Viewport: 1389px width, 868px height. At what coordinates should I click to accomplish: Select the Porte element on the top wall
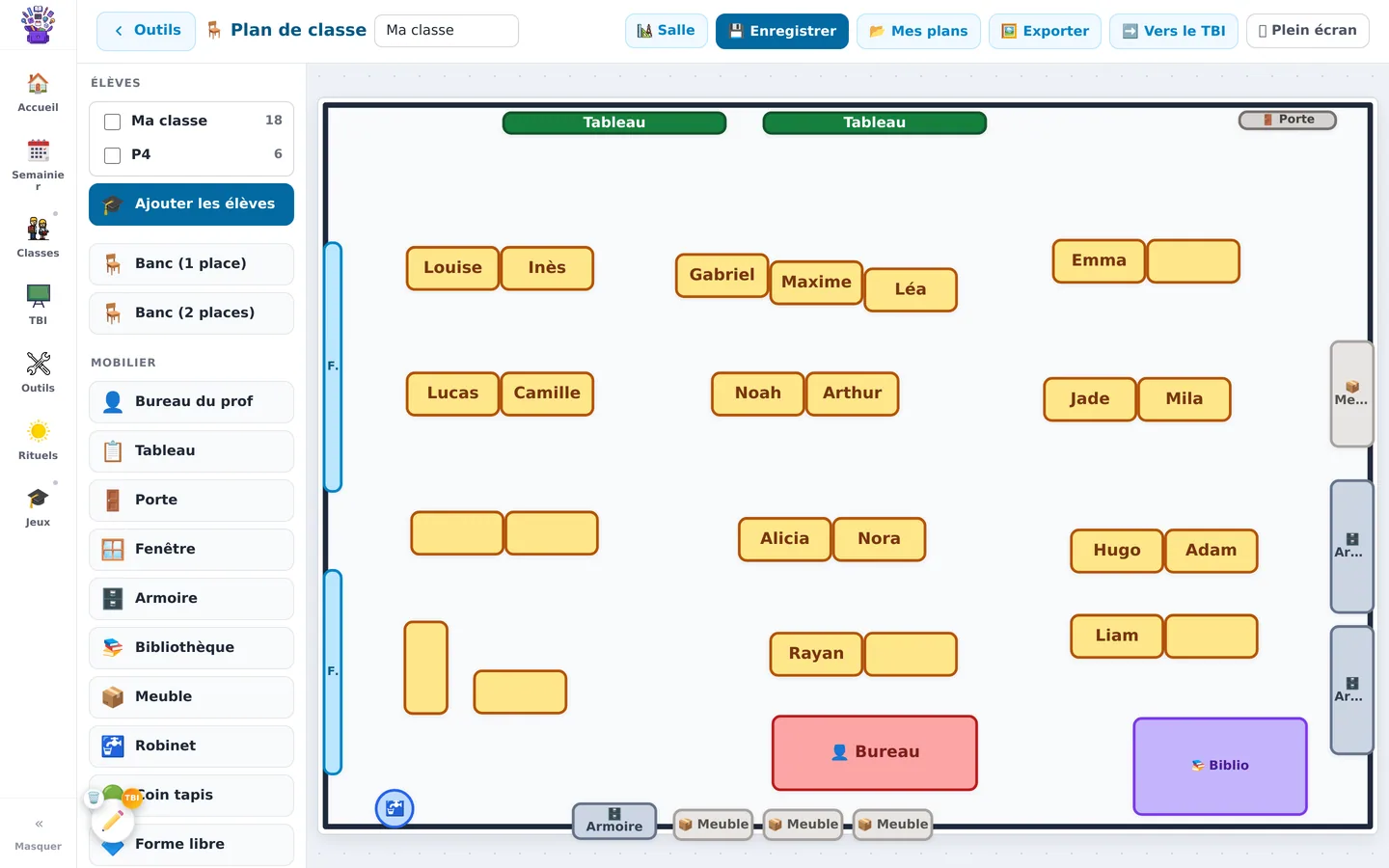(1288, 120)
